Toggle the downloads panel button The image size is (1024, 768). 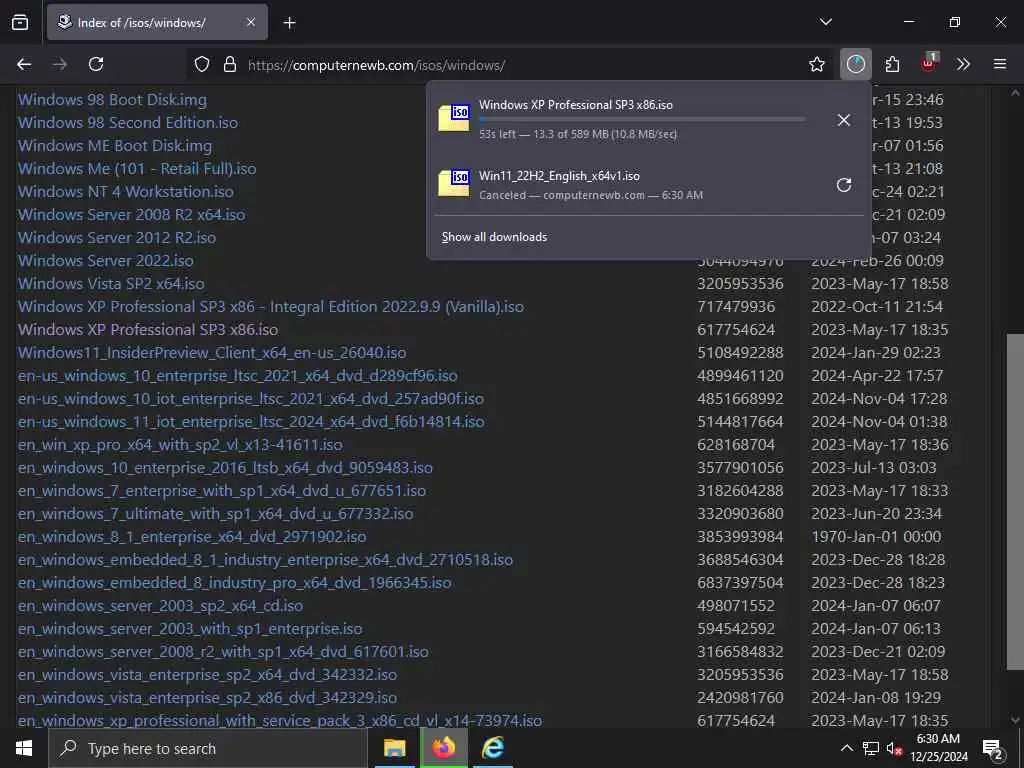click(856, 64)
